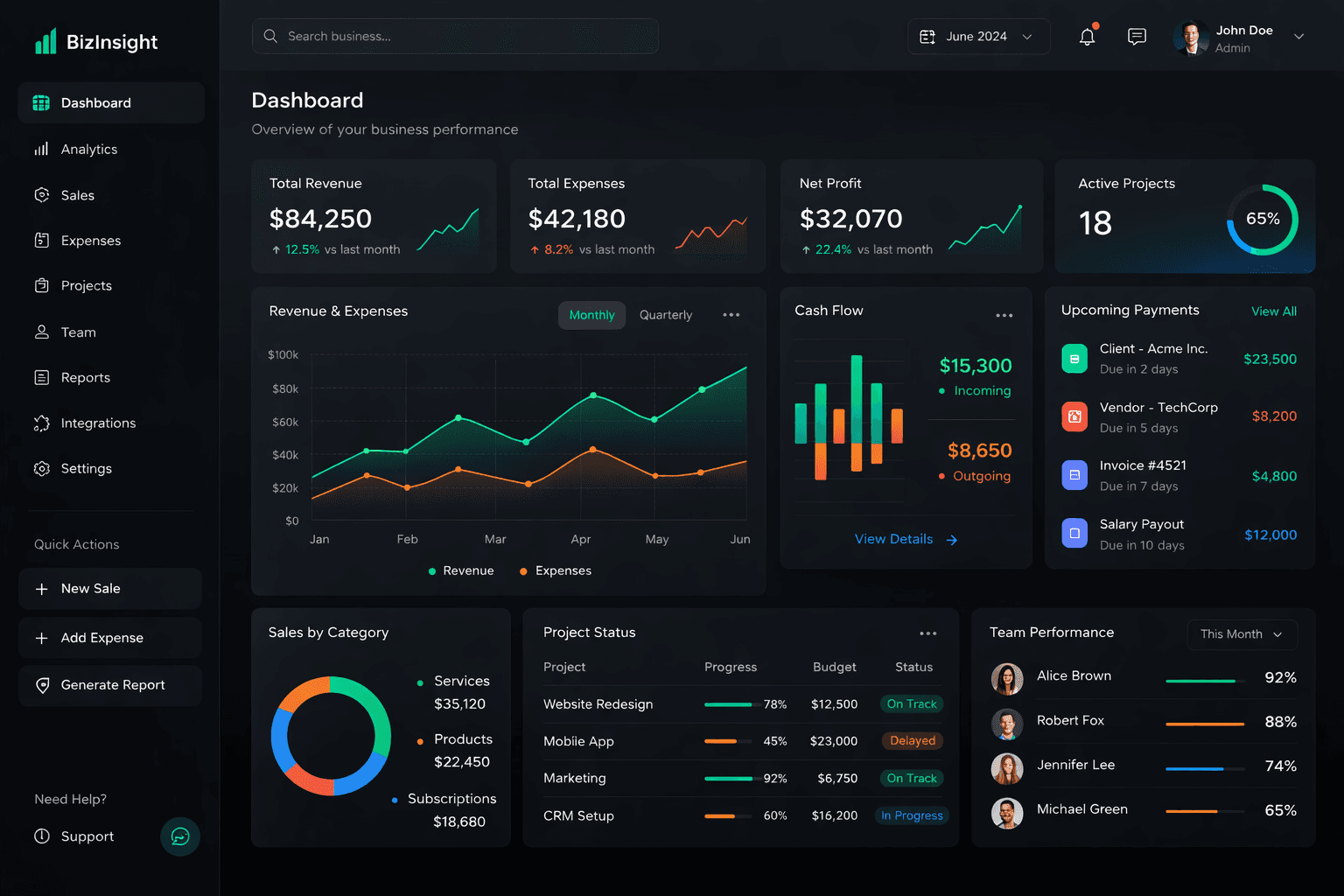Viewport: 1344px width, 896px height.
Task: Click the notifications bell icon
Action: pos(1087,37)
